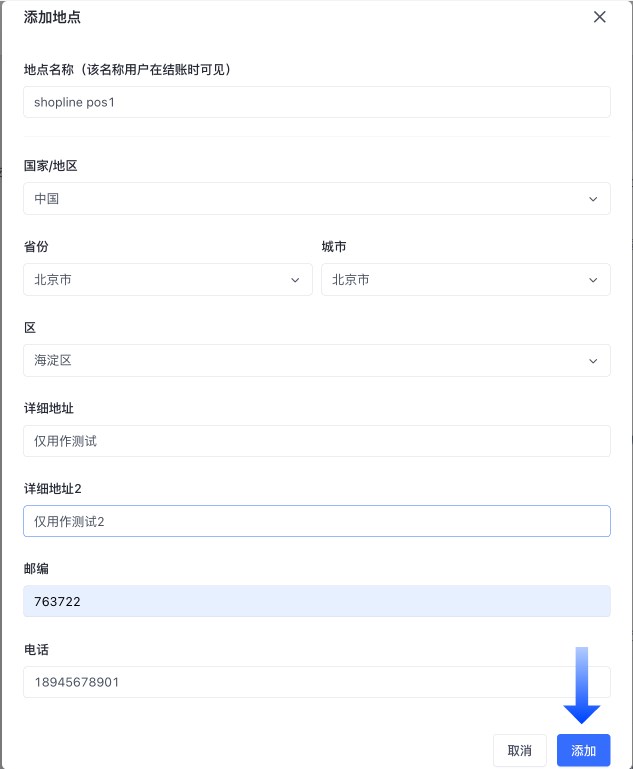633x769 pixels.
Task: Open the district selector showing 海淀区
Action: (300, 361)
